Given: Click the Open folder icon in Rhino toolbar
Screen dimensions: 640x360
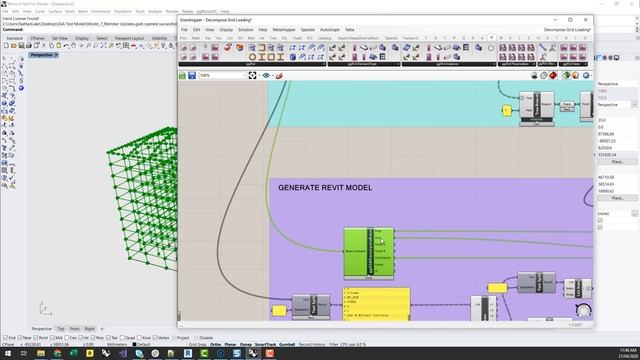Looking at the screenshot, I should coord(13,46).
